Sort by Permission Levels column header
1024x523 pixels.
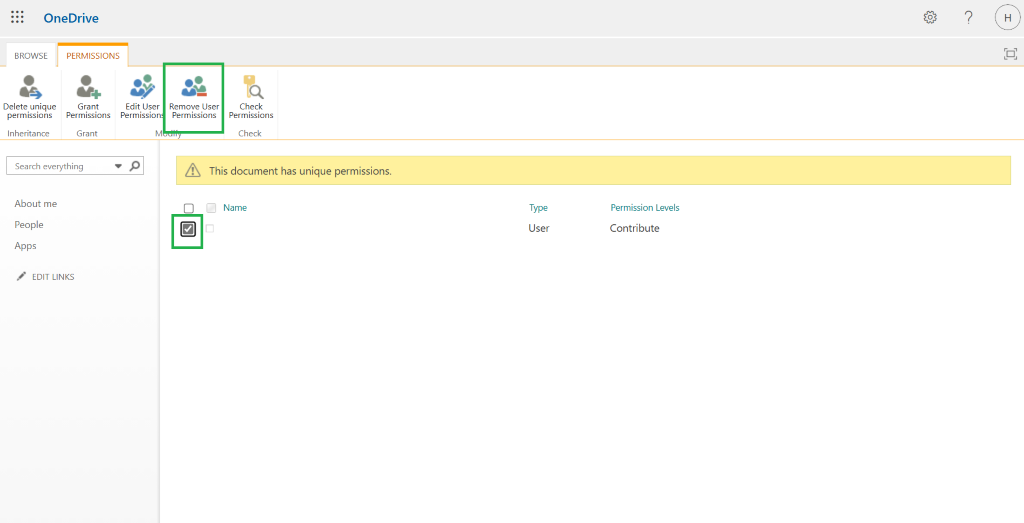click(645, 208)
